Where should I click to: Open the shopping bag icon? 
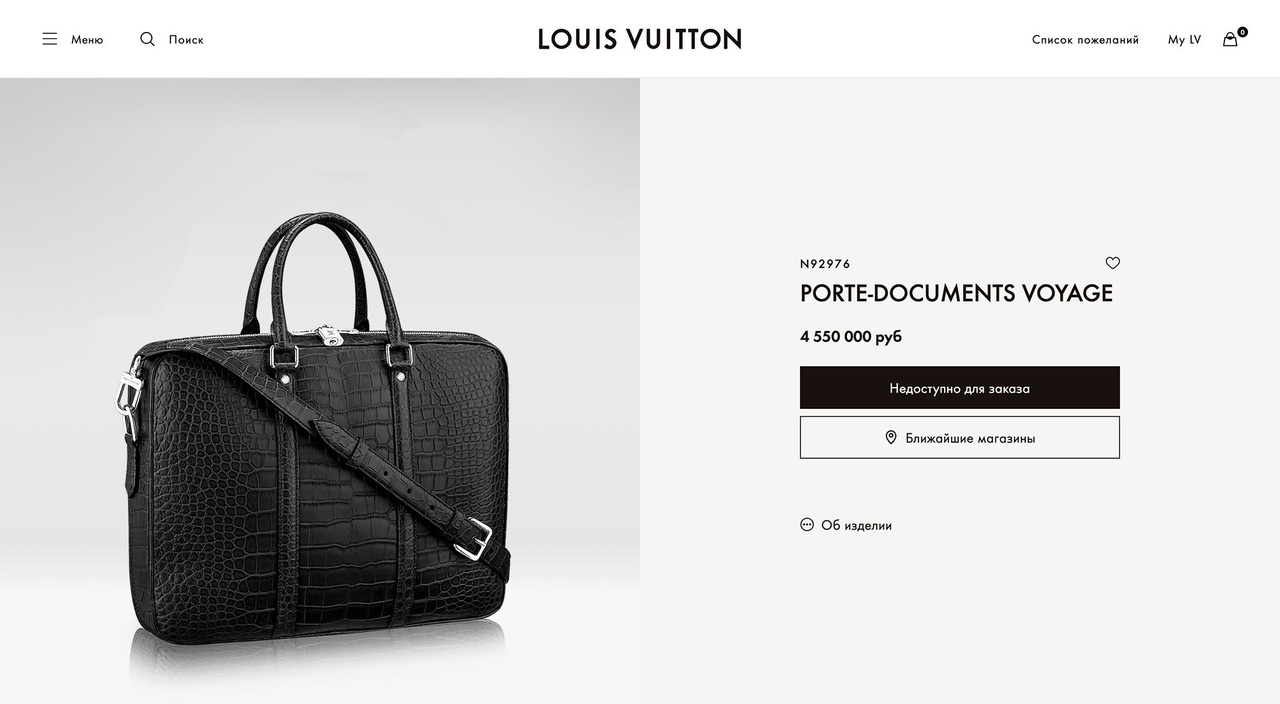pyautogui.click(x=1230, y=40)
